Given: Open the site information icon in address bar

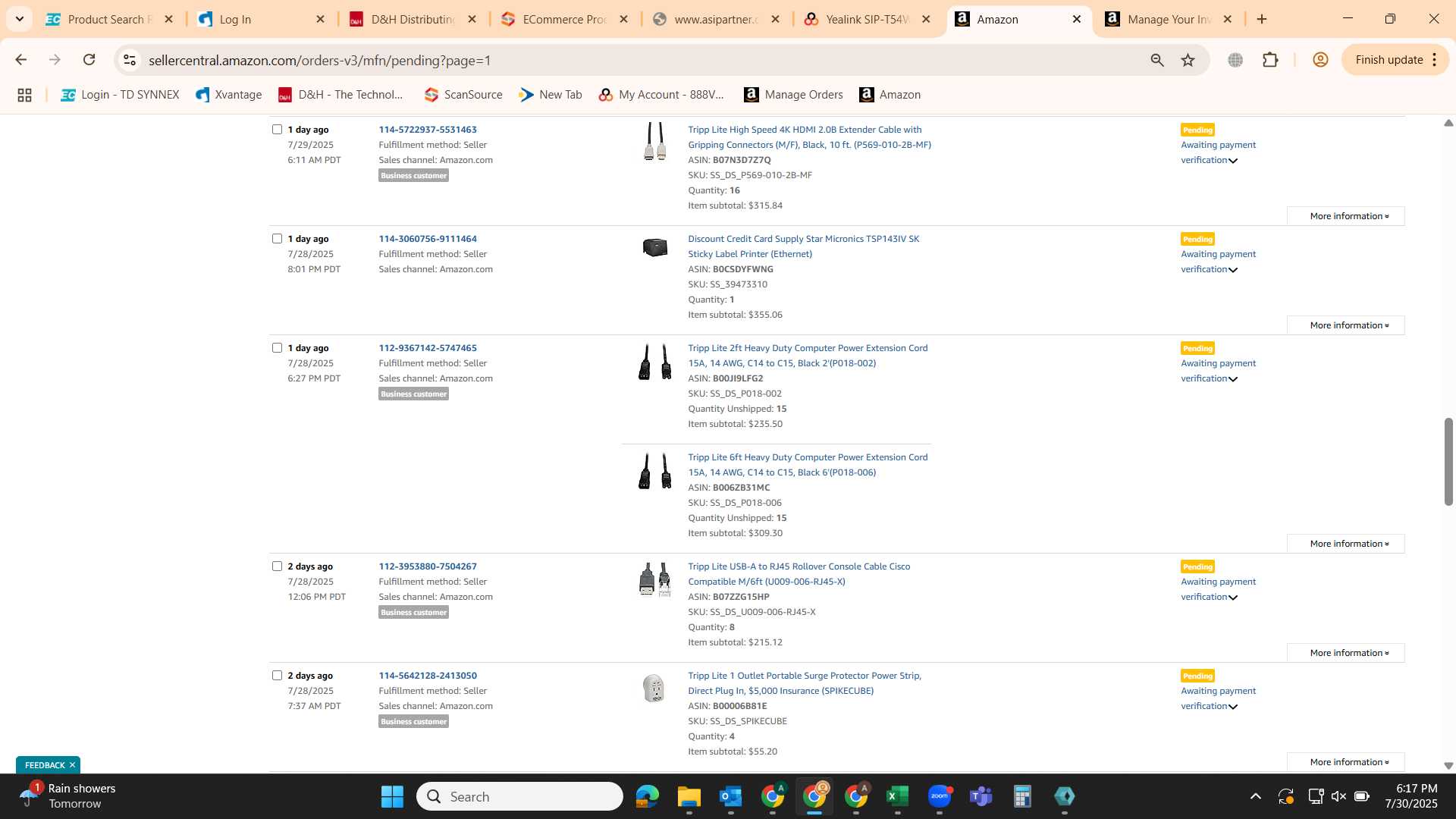Looking at the screenshot, I should [x=130, y=60].
